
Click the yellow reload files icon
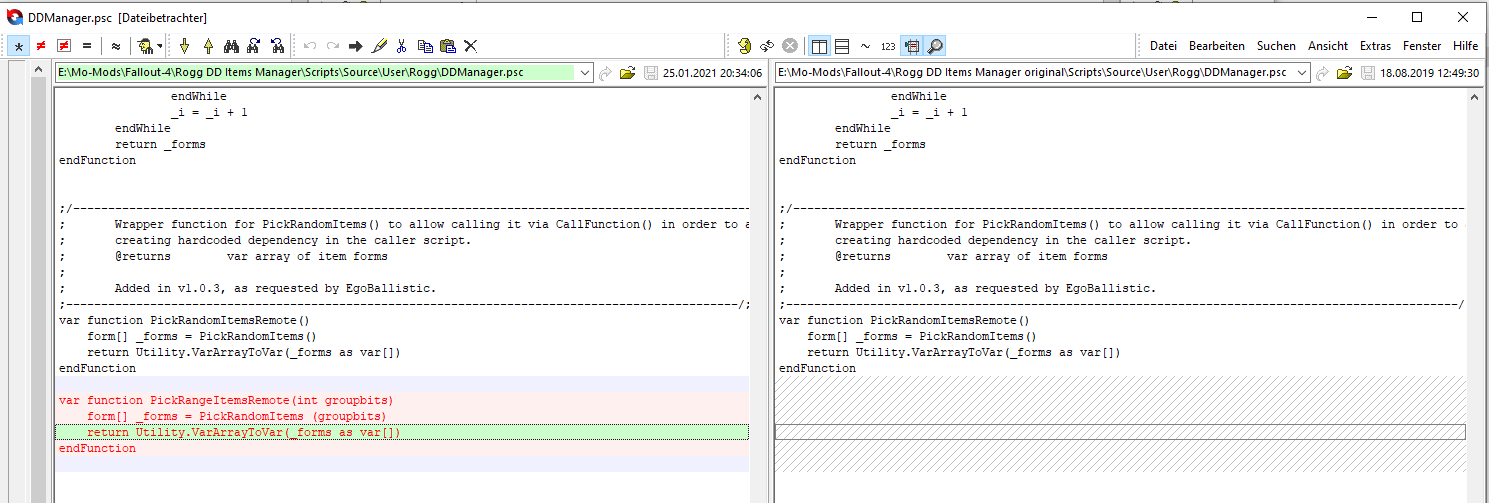click(x=744, y=46)
